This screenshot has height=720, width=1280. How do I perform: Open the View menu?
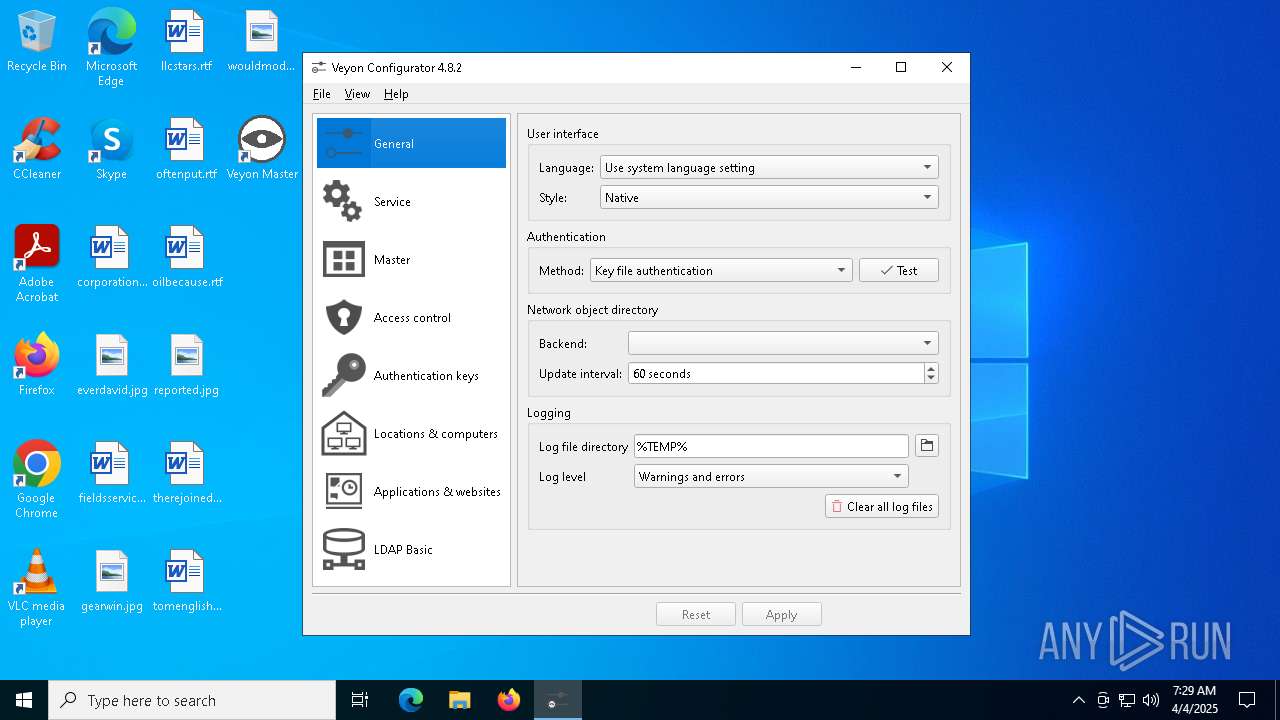tap(357, 94)
